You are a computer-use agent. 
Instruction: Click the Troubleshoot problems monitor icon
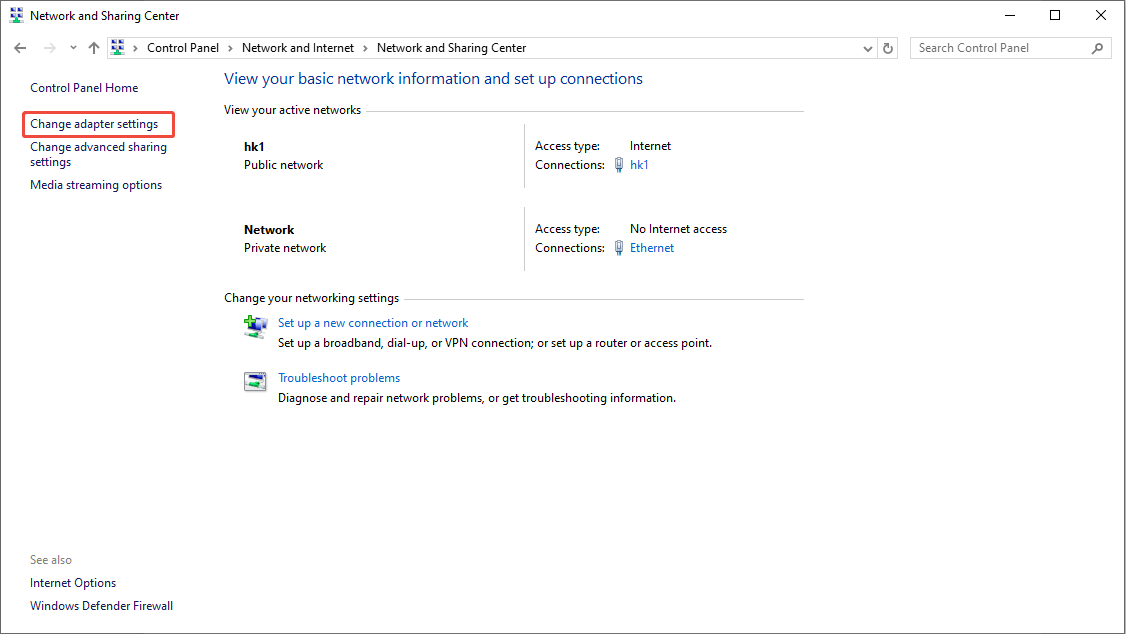pos(255,381)
